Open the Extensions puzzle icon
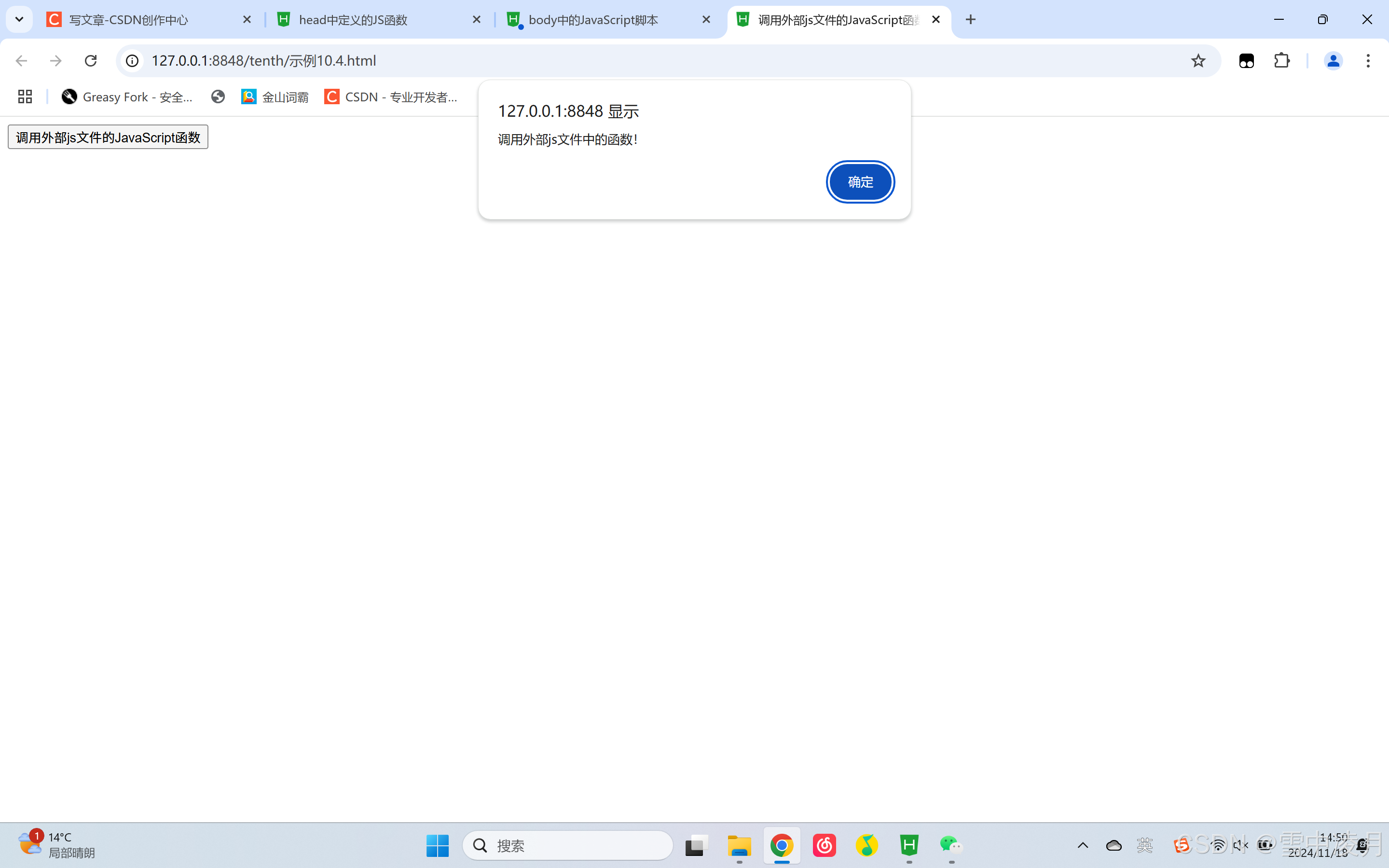The height and width of the screenshot is (868, 1389). (x=1282, y=61)
